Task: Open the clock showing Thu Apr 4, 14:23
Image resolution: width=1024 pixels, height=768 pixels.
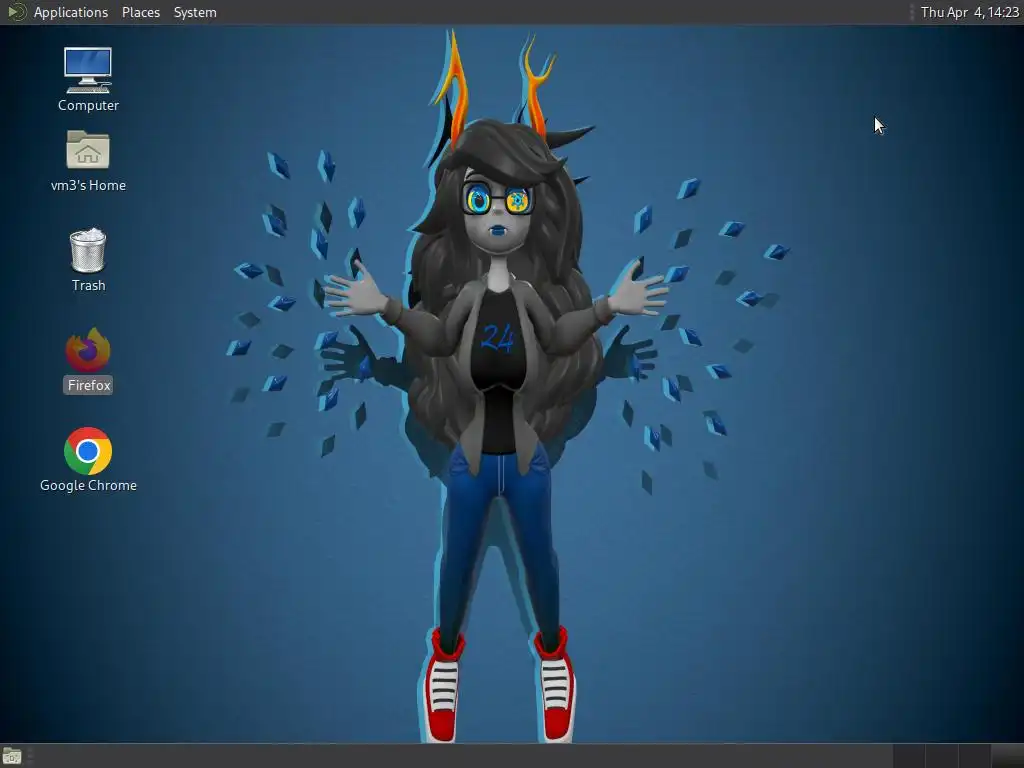Action: click(x=969, y=12)
